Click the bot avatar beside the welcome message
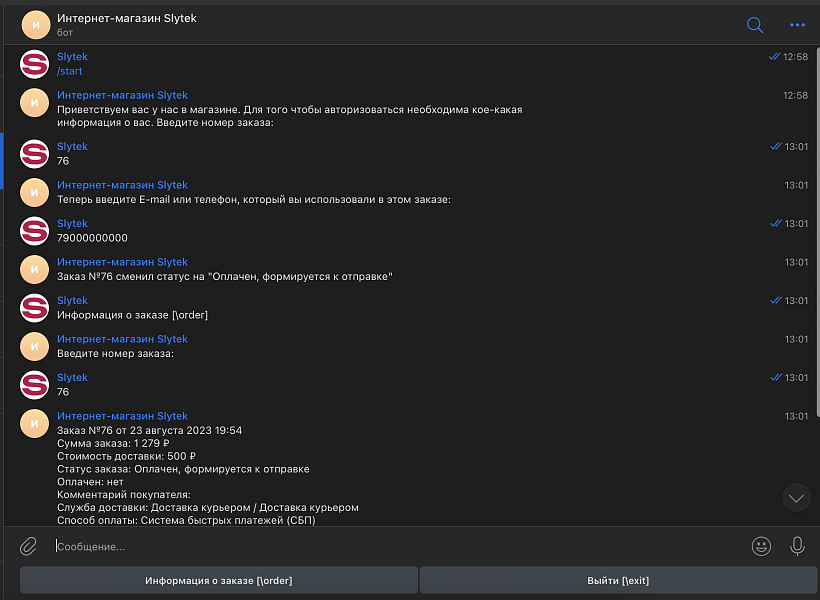Viewport: 820px width, 600px height. coord(35,102)
